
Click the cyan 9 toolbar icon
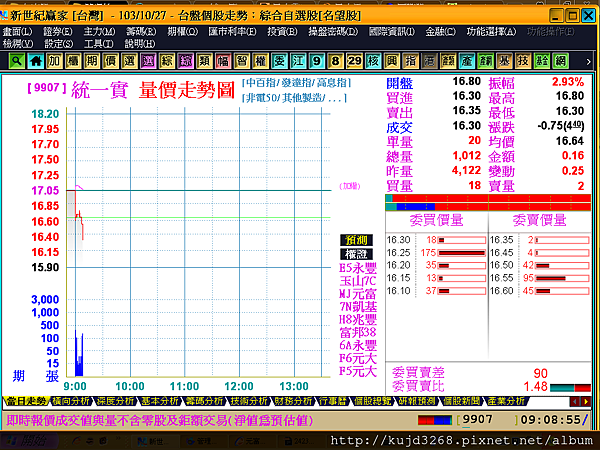[317, 61]
